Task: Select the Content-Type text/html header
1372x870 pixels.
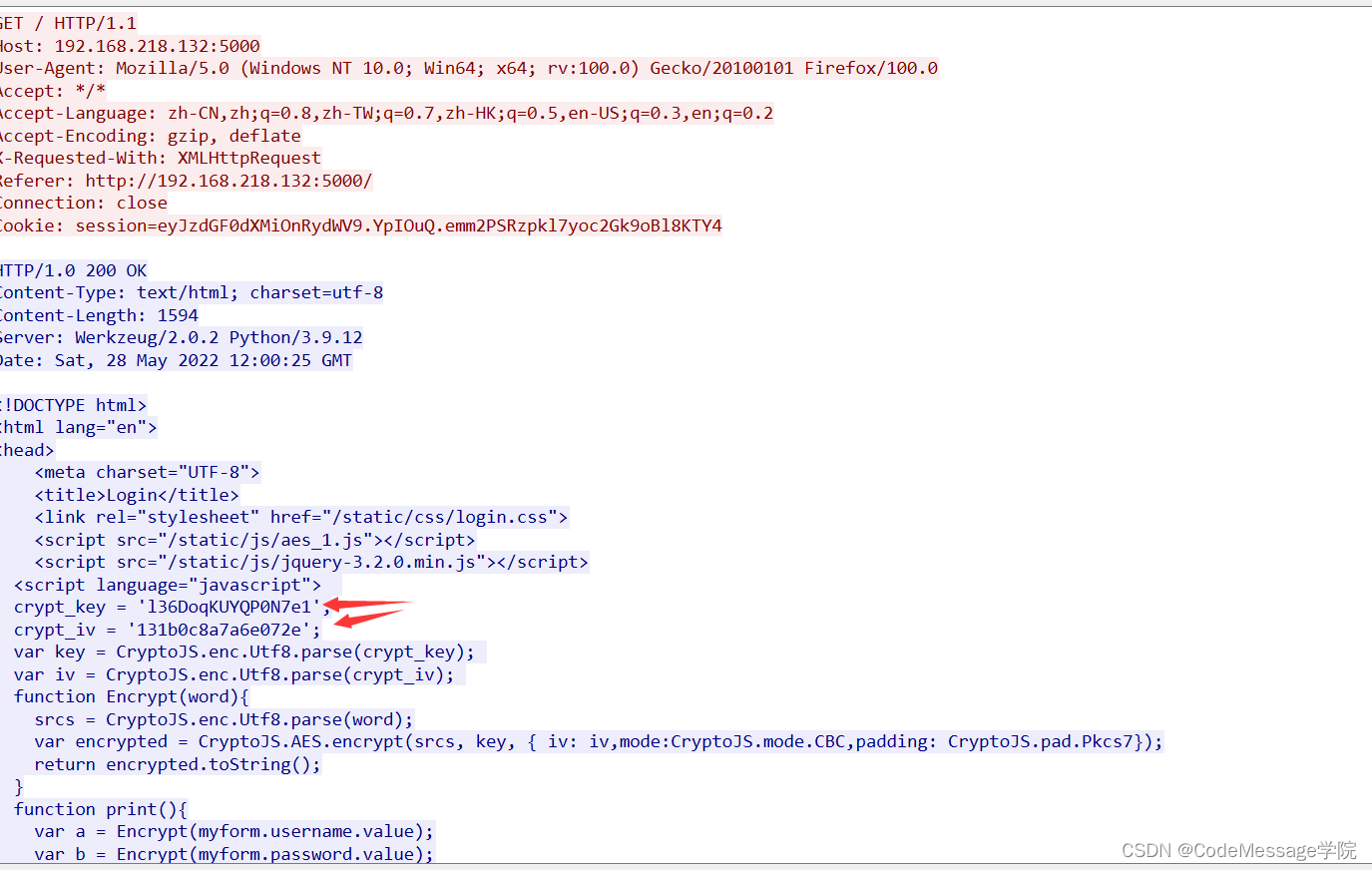Action: [x=192, y=292]
